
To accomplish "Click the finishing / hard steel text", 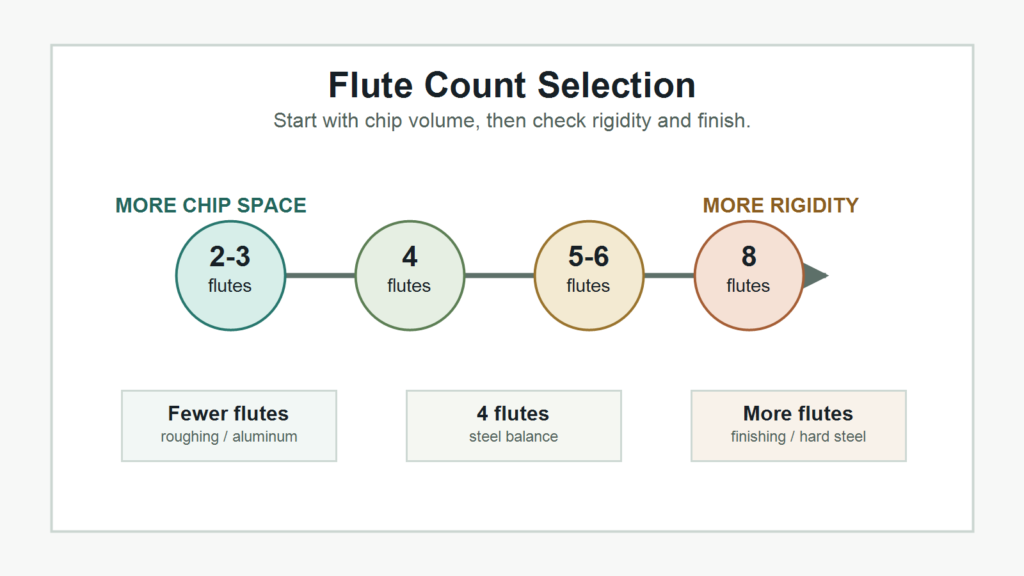I will coord(799,437).
